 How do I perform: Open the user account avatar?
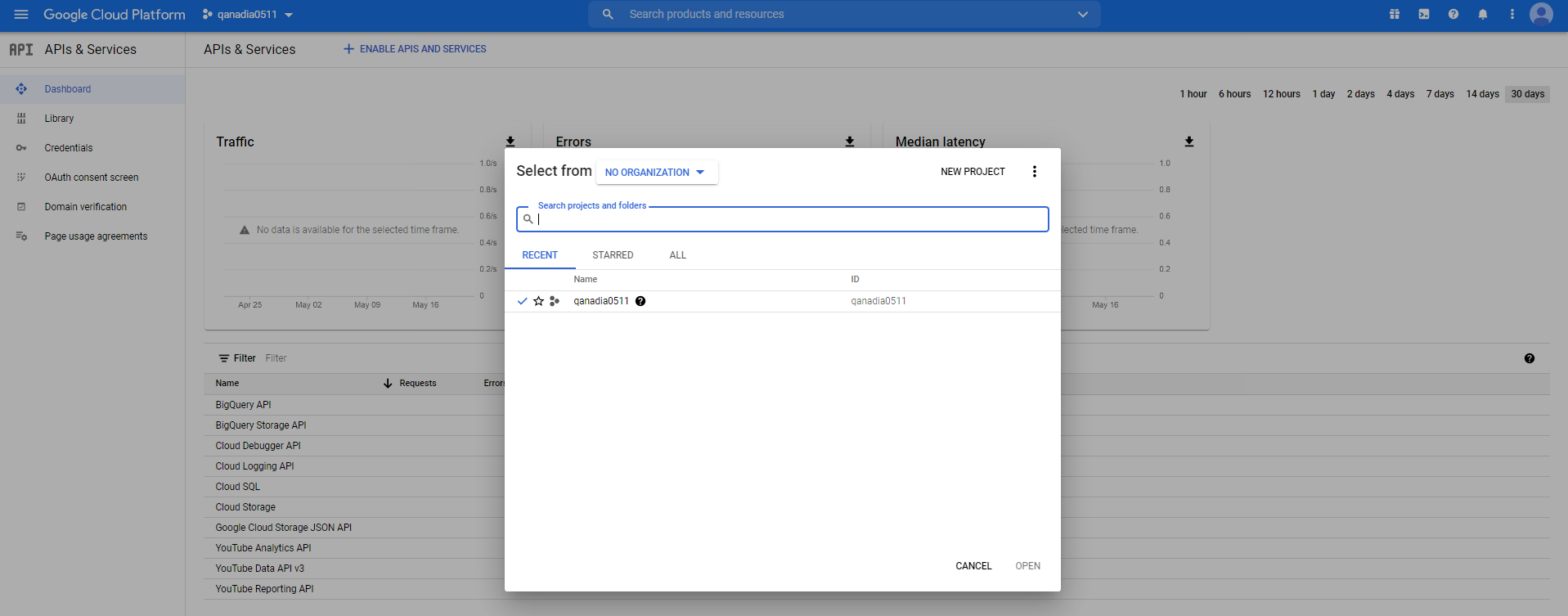click(x=1541, y=14)
